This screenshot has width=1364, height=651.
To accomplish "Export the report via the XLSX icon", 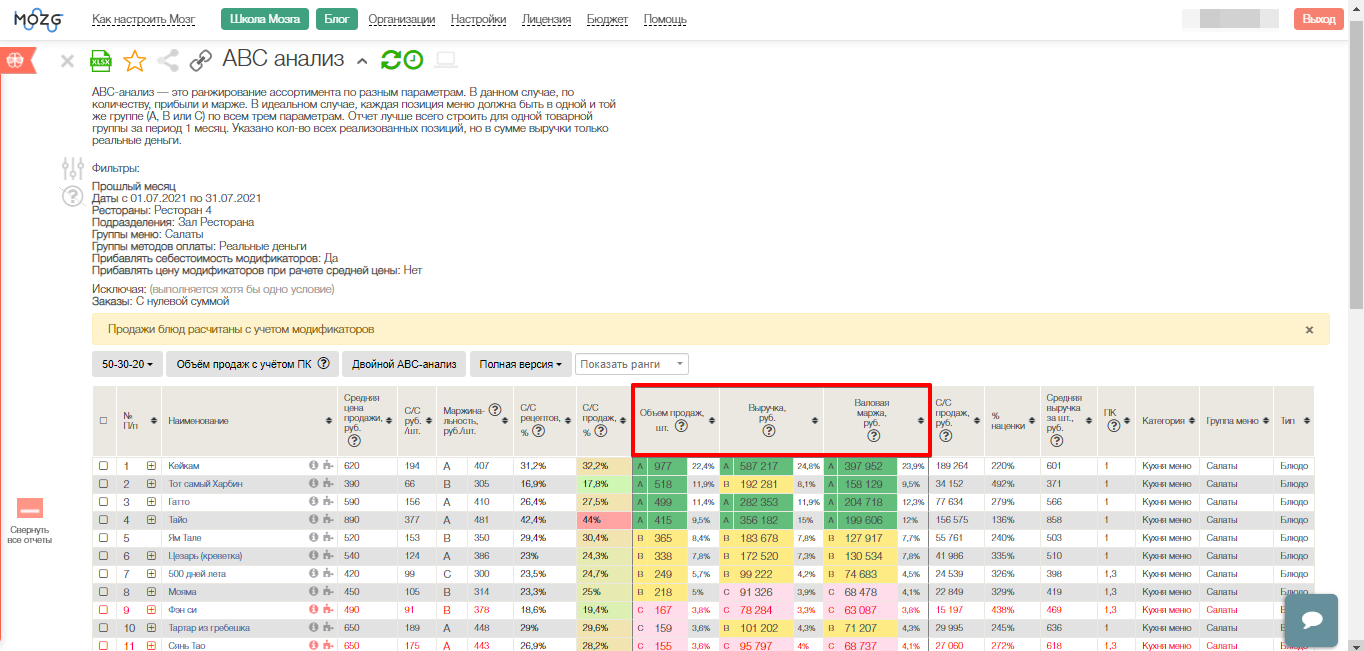I will coord(101,61).
